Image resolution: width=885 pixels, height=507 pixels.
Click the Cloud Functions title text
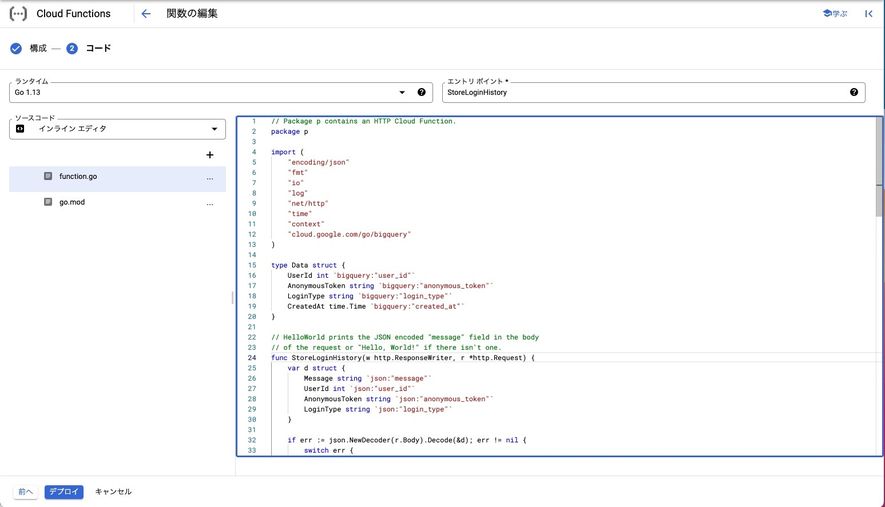73,14
